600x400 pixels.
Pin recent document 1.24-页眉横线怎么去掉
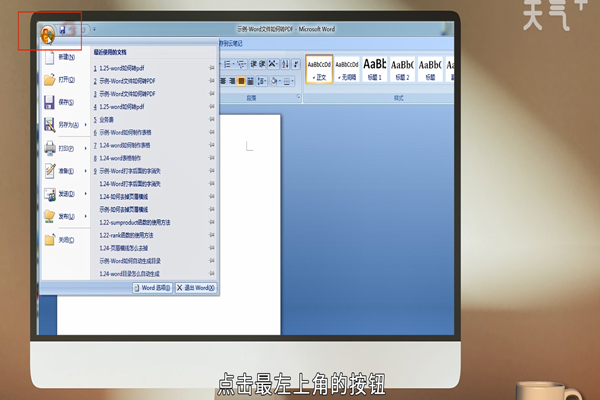click(x=212, y=248)
